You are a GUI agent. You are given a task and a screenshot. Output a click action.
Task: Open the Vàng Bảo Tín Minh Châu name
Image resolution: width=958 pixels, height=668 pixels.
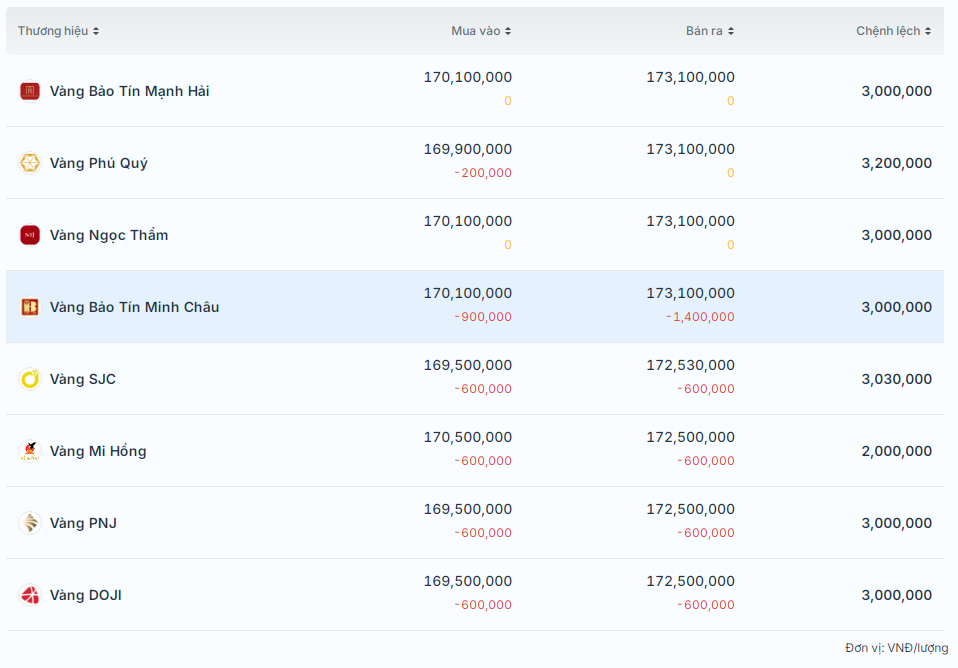(134, 307)
